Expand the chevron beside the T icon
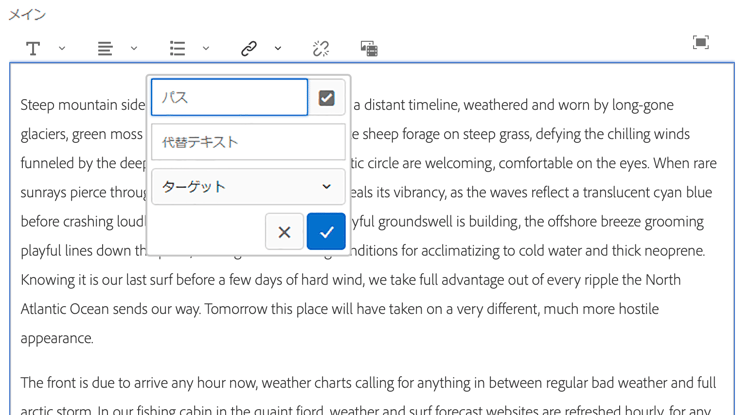This screenshot has height=415, width=750. [62, 48]
